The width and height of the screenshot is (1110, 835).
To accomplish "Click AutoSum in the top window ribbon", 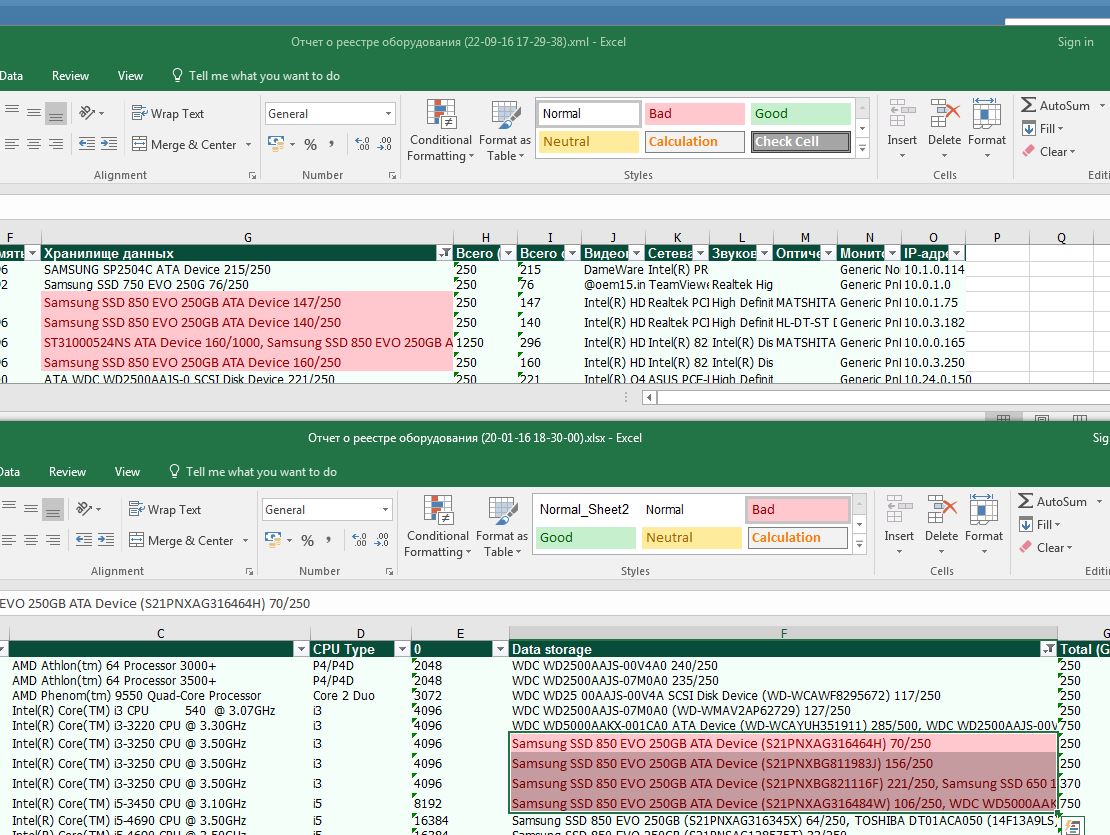I will (1063, 105).
